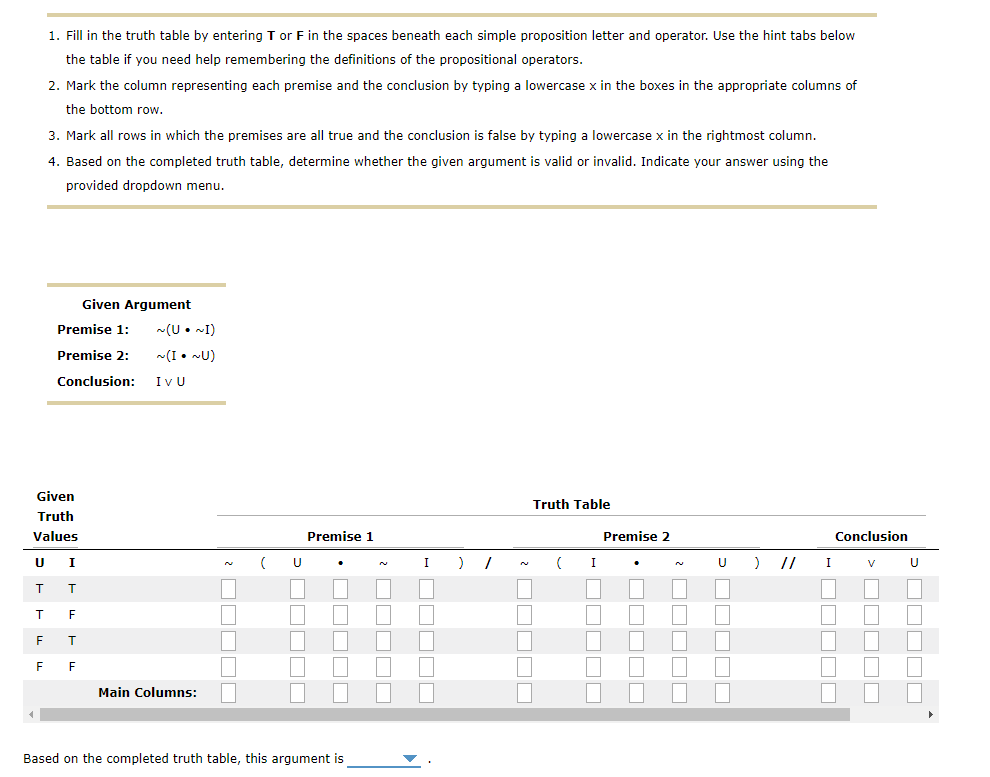This screenshot has height=777, width=990.
Task: Click the left arrow of the horizontal scrollbar
Action: (x=30, y=714)
